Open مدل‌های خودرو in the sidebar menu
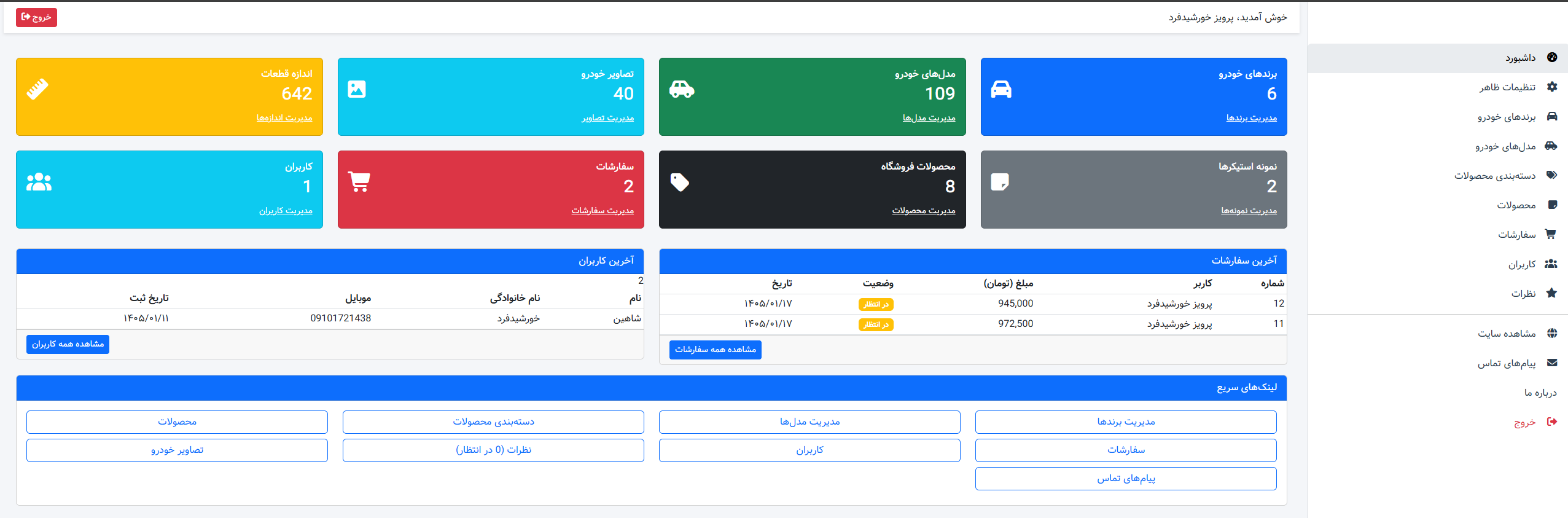The width and height of the screenshot is (1568, 518). (x=1437, y=146)
